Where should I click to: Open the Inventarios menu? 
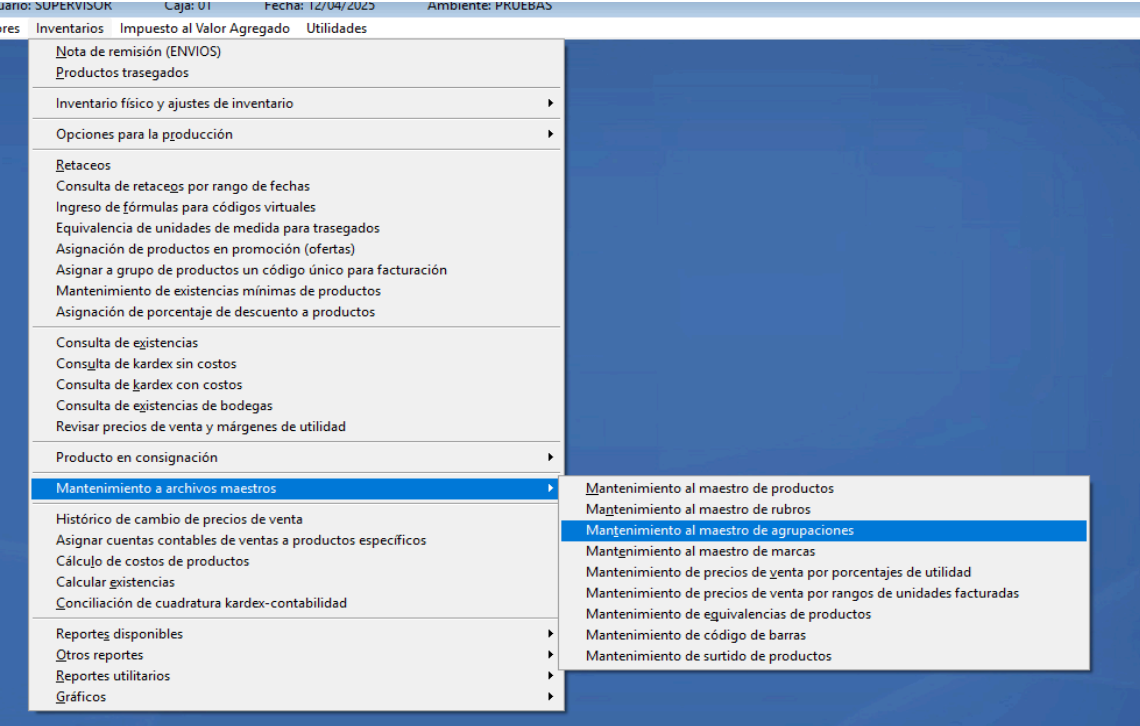coord(69,28)
